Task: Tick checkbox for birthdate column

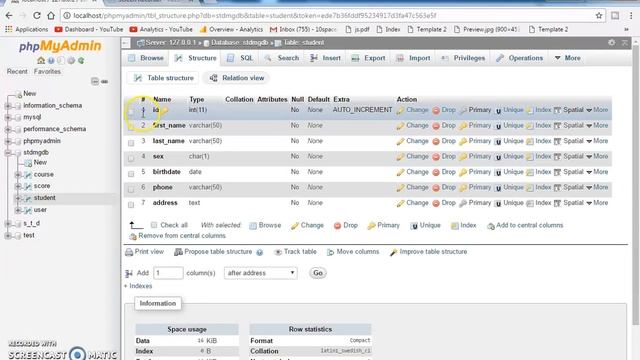Action: pos(131,173)
